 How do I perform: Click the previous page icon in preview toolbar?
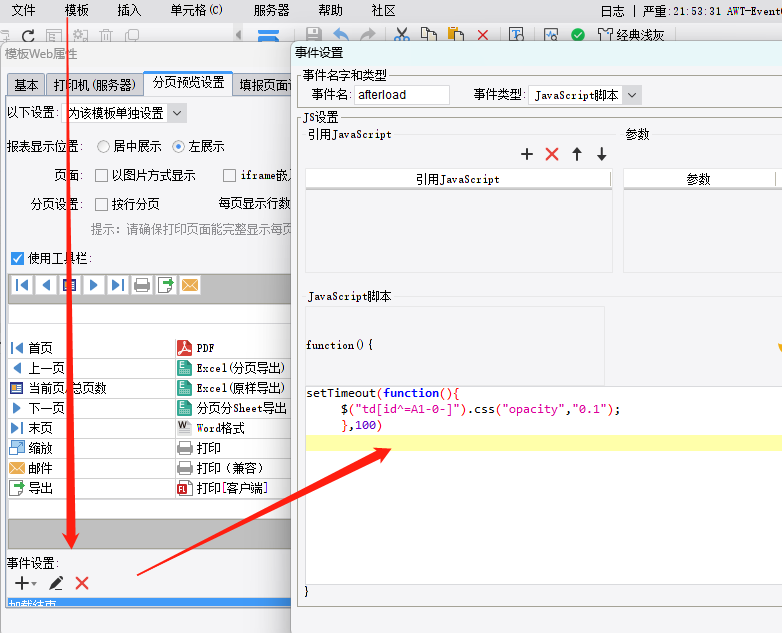click(x=46, y=285)
